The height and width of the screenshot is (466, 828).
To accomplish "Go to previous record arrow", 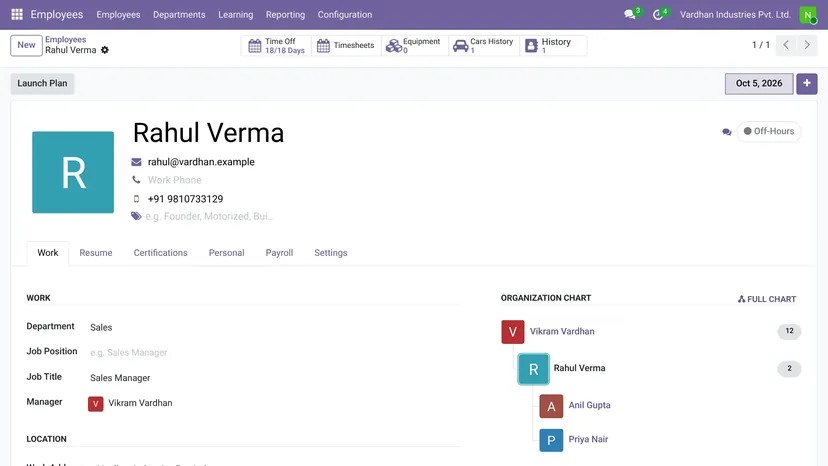I will click(786, 45).
